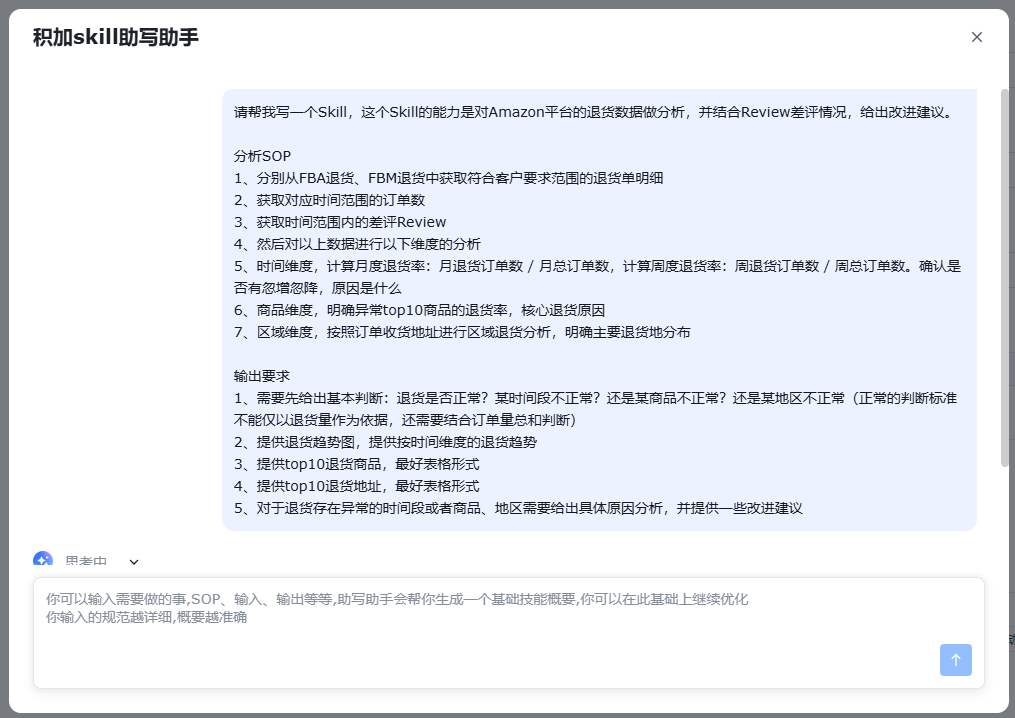Click line 4、提供top10退货地址
The height and width of the screenshot is (718, 1015).
point(357,486)
